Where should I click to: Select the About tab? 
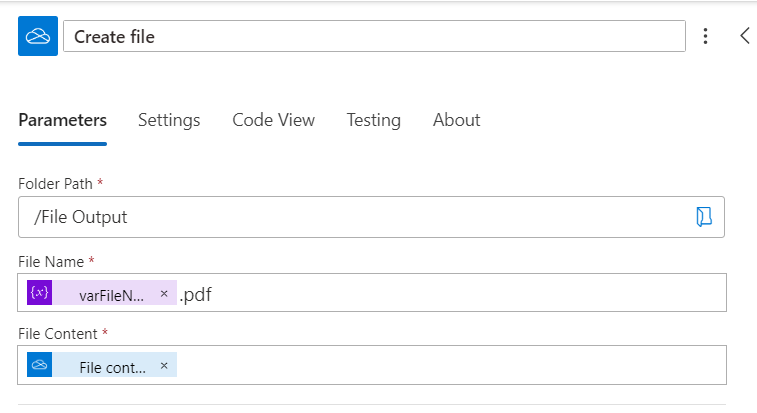point(456,120)
